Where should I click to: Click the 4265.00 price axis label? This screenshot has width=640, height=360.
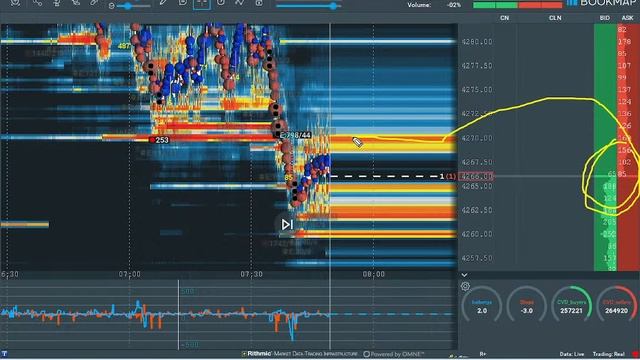477,186
